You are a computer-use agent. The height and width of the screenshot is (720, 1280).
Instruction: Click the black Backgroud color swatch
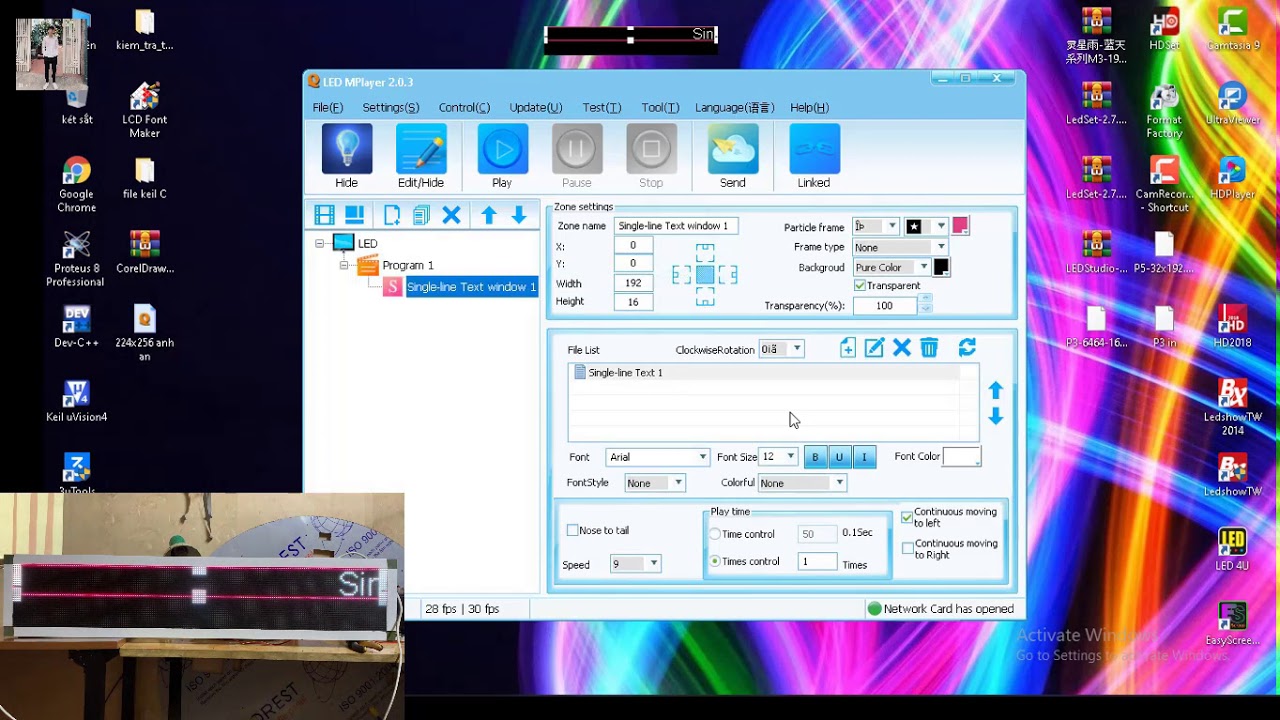pyautogui.click(x=941, y=267)
